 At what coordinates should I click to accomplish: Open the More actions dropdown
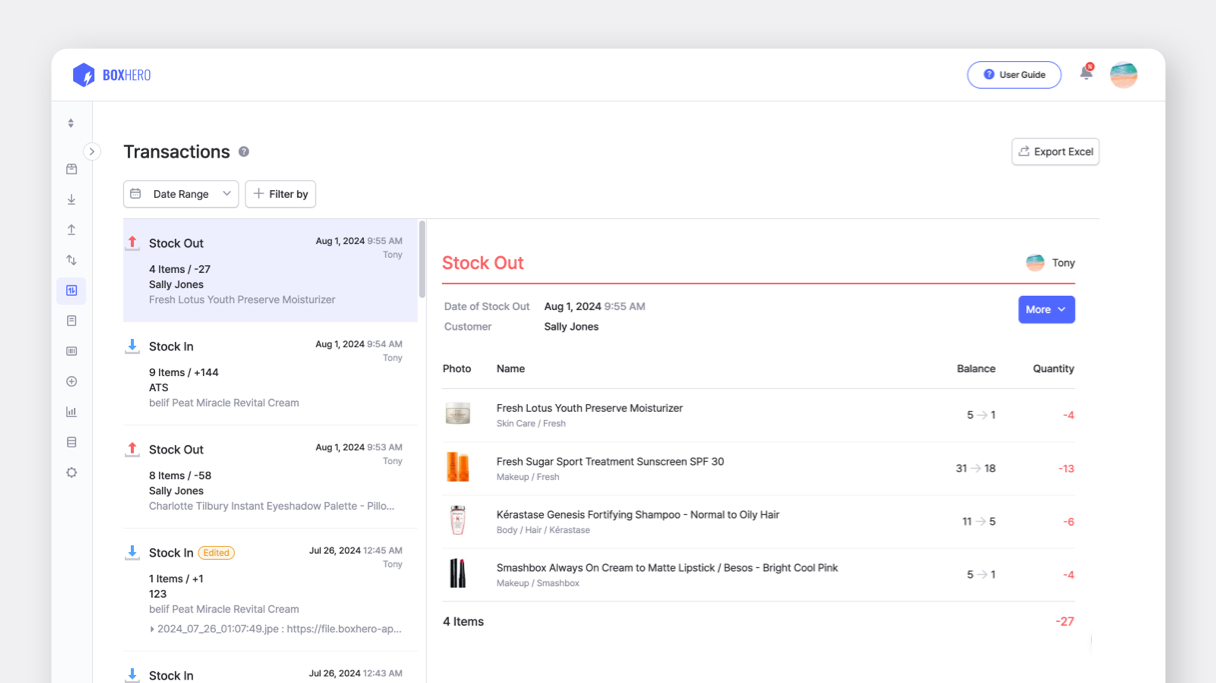pyautogui.click(x=1046, y=309)
